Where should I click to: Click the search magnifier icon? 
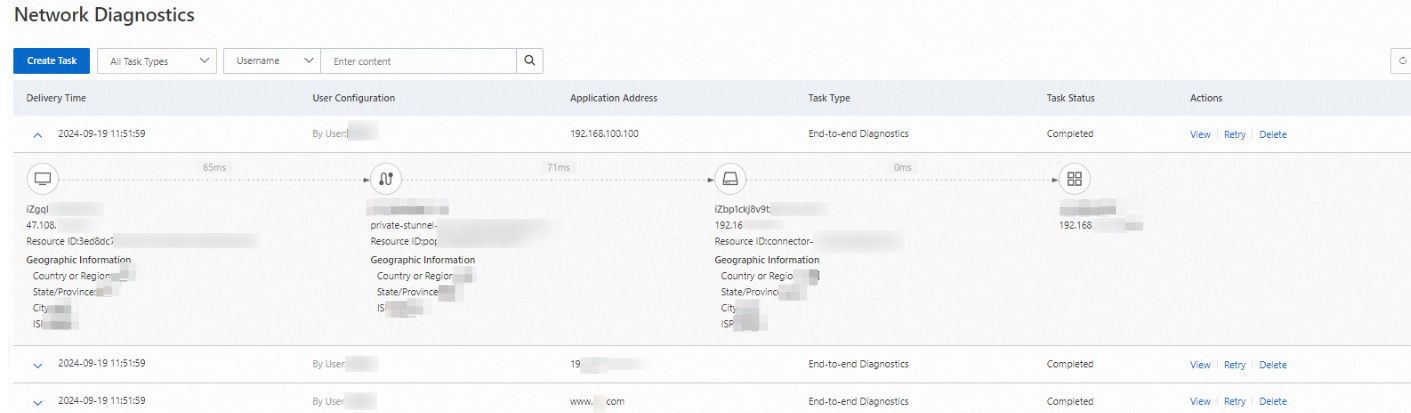click(x=530, y=61)
